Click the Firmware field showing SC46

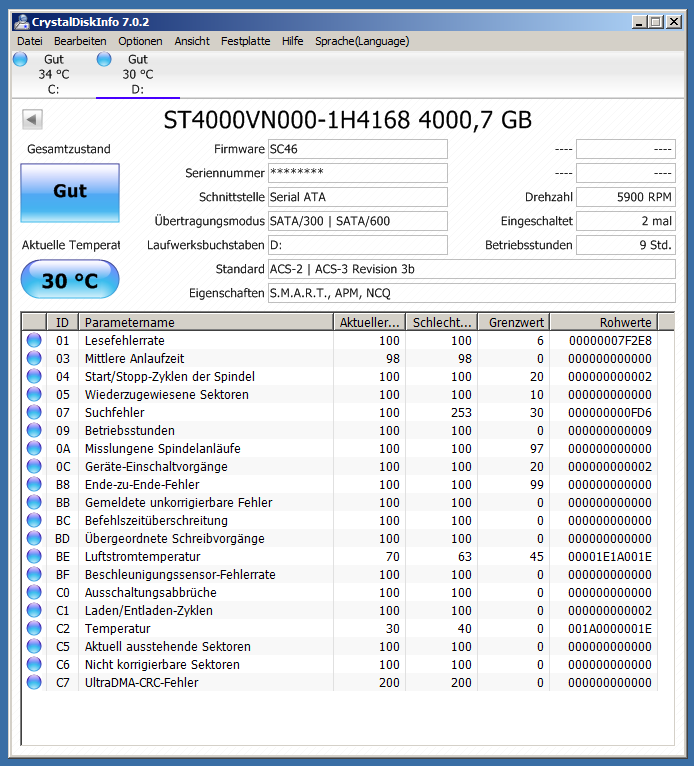(358, 149)
